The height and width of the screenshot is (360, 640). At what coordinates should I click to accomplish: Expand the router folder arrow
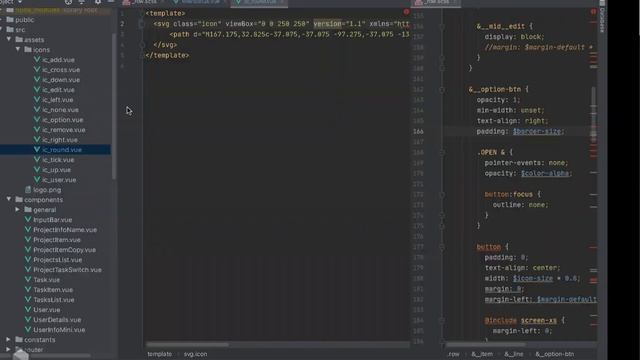(x=9, y=349)
